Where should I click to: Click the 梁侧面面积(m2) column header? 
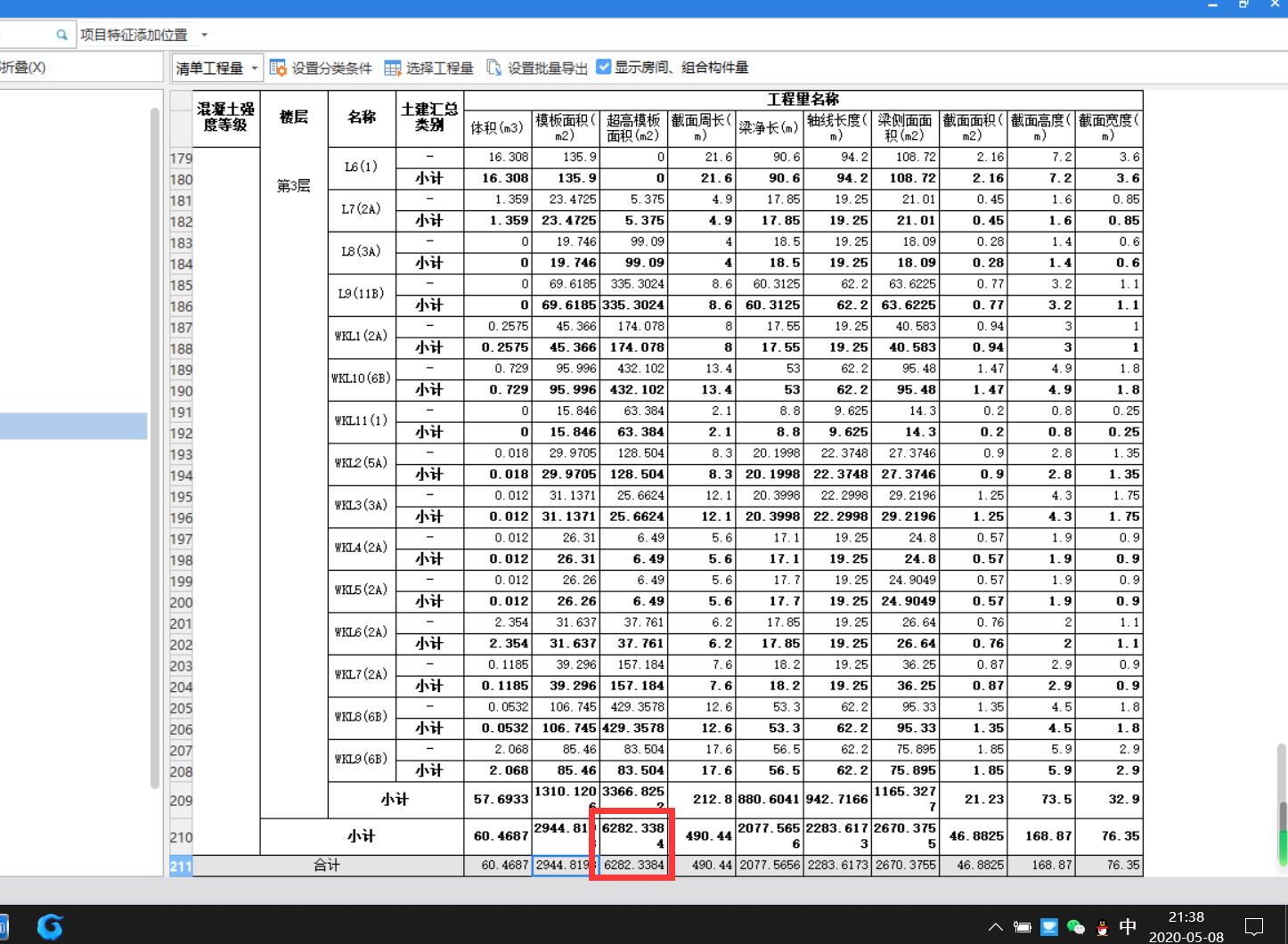click(905, 128)
